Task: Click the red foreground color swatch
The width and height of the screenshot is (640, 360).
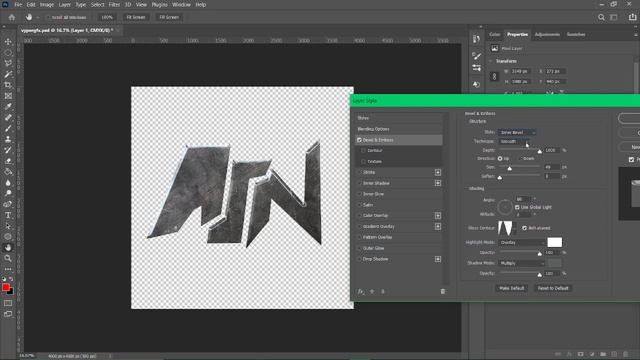Action: tap(6, 287)
